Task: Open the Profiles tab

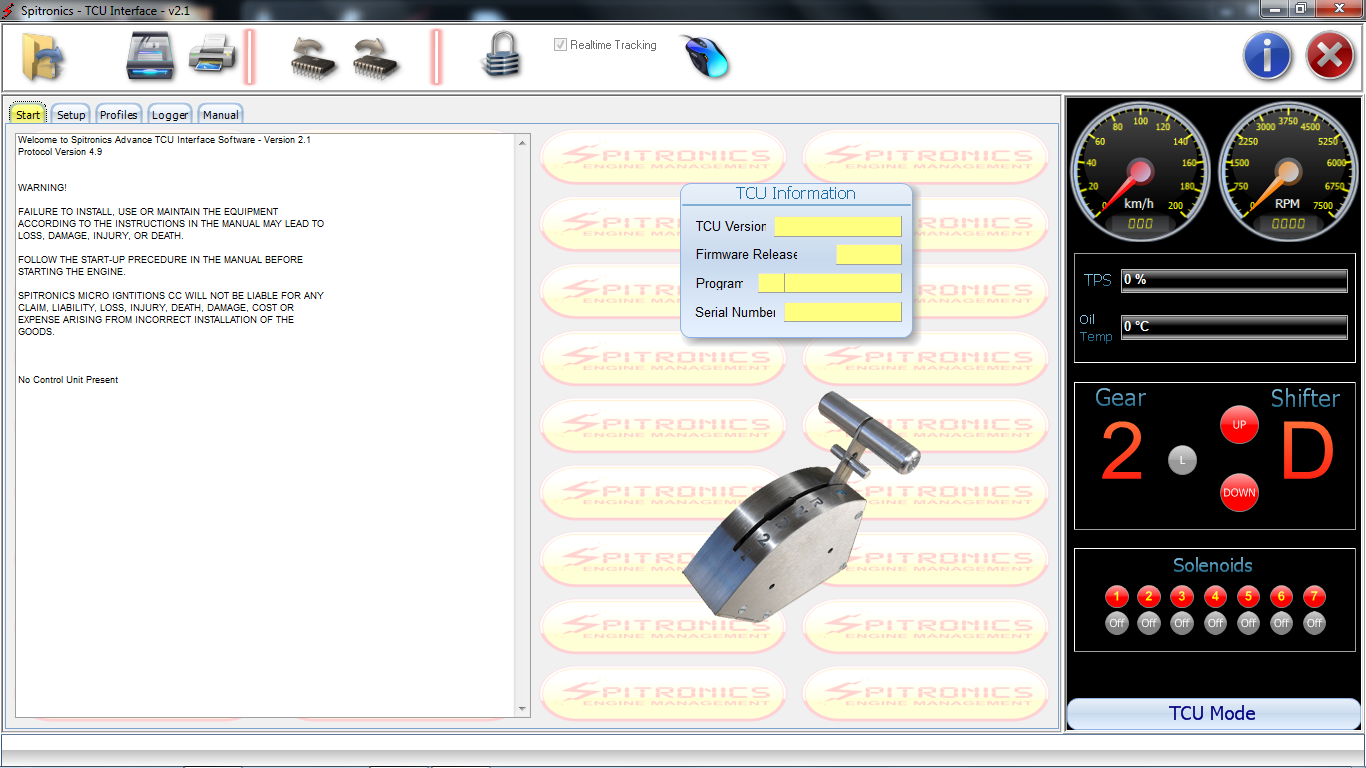Action: coord(119,114)
